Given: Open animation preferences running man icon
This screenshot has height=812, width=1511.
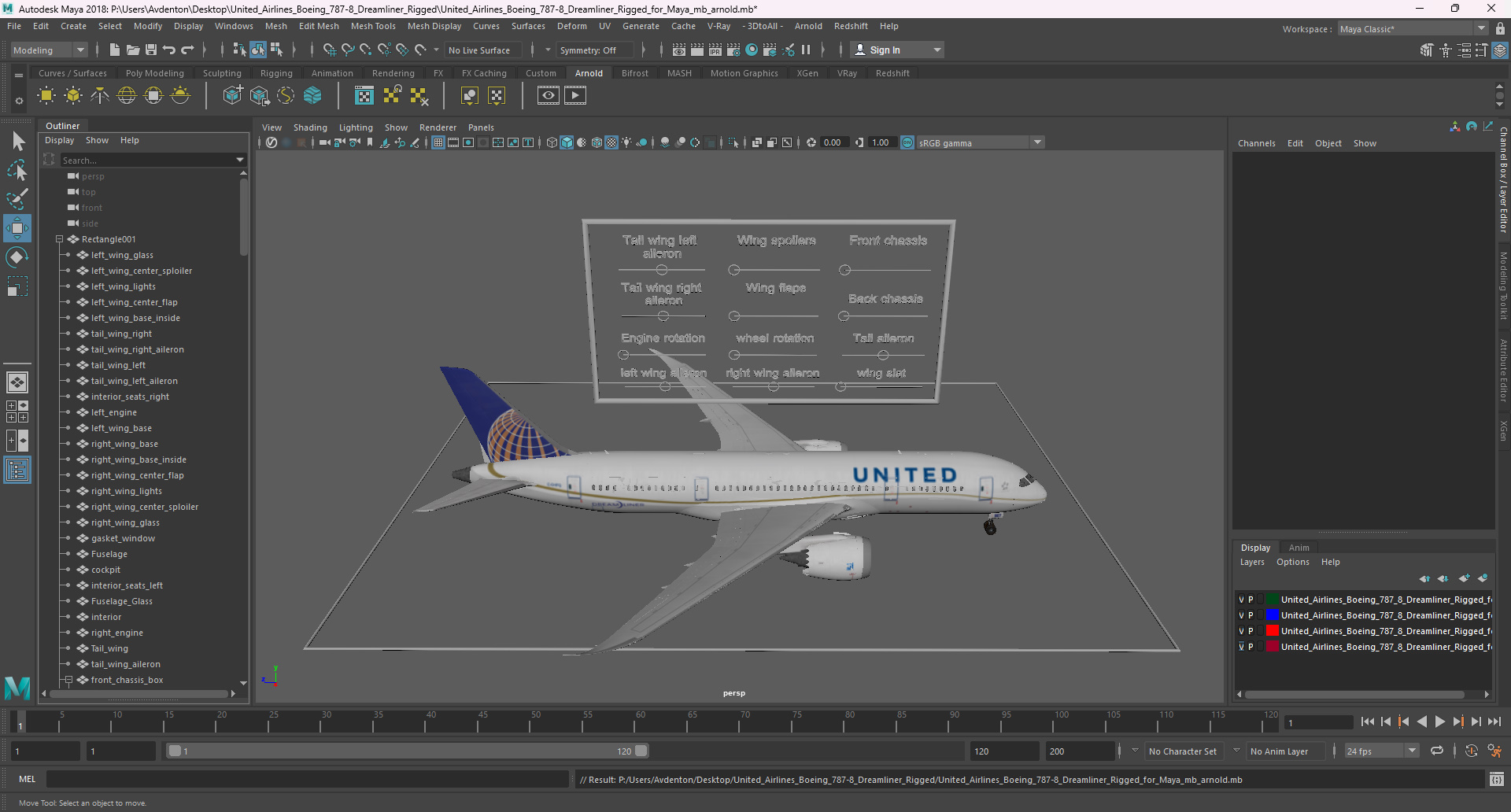Looking at the screenshot, I should [x=1494, y=751].
